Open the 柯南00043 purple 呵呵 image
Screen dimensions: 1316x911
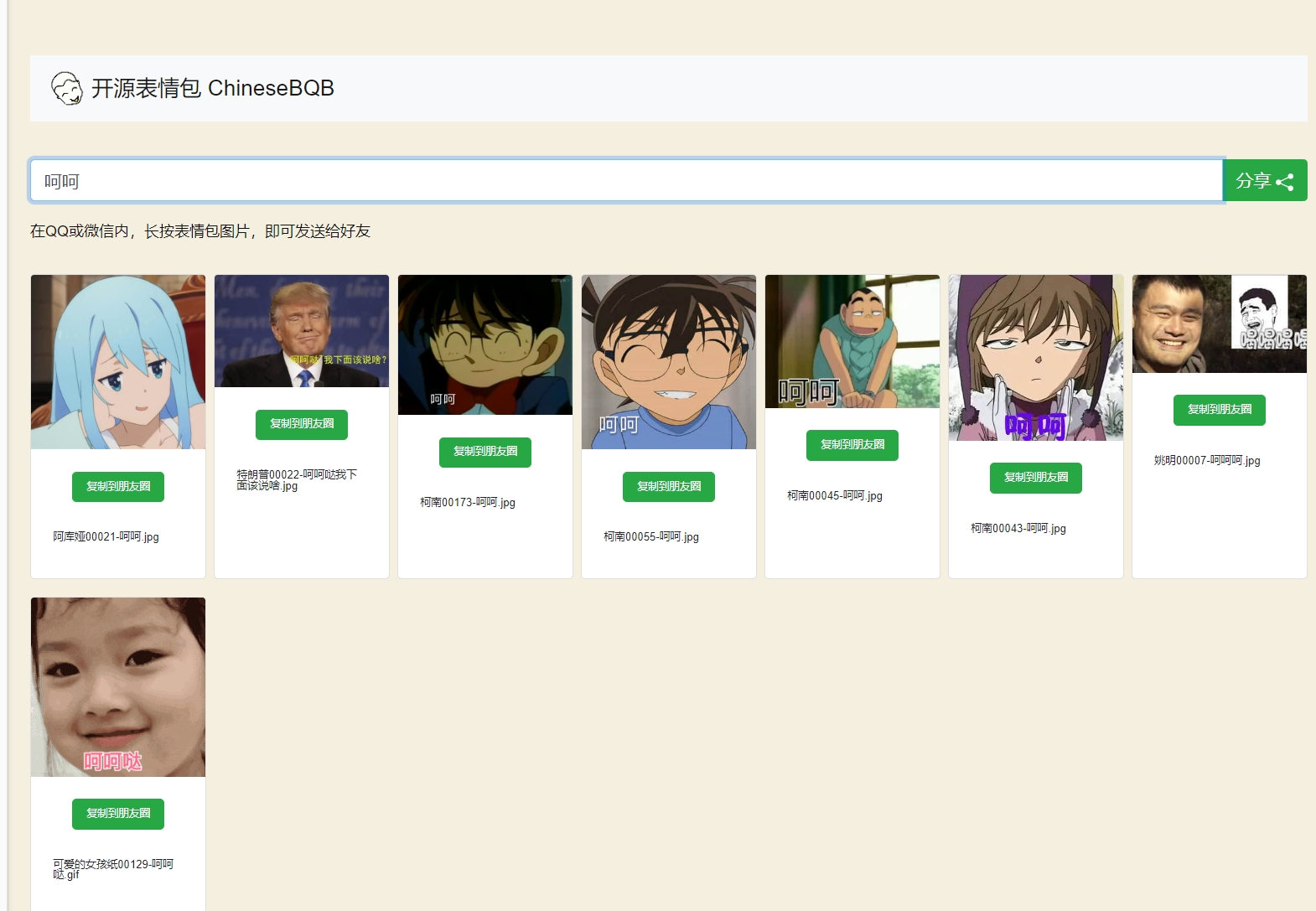coord(1036,358)
